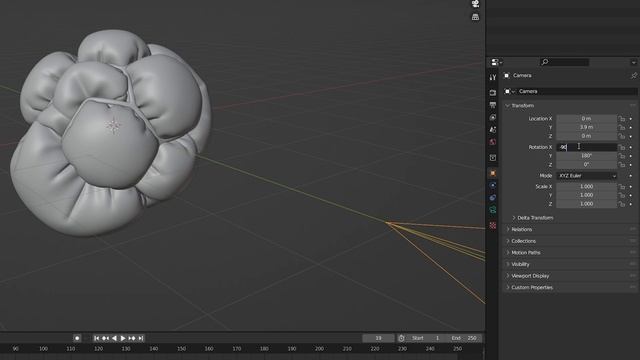Open the Tool properties tab
Viewport: 640px width, 360px height.
tap(493, 78)
